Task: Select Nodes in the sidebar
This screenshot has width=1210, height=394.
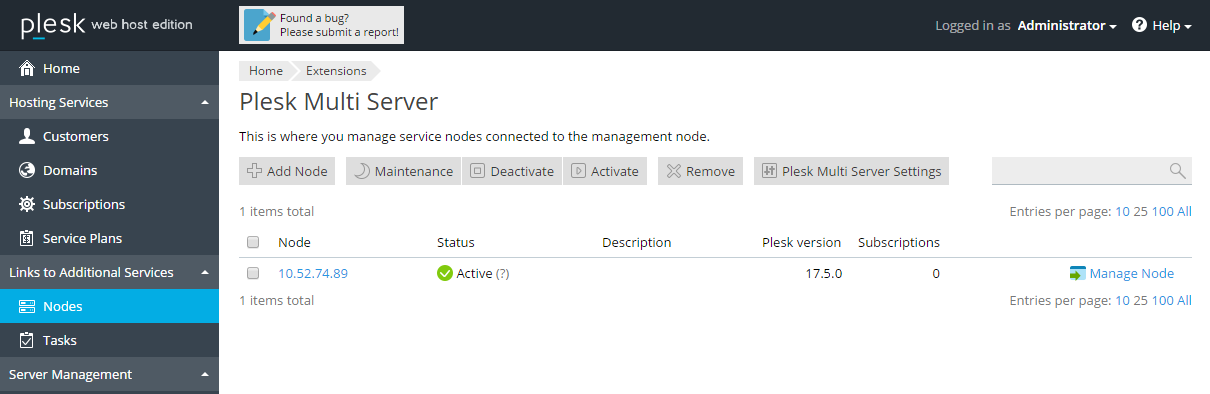Action: [x=109, y=306]
